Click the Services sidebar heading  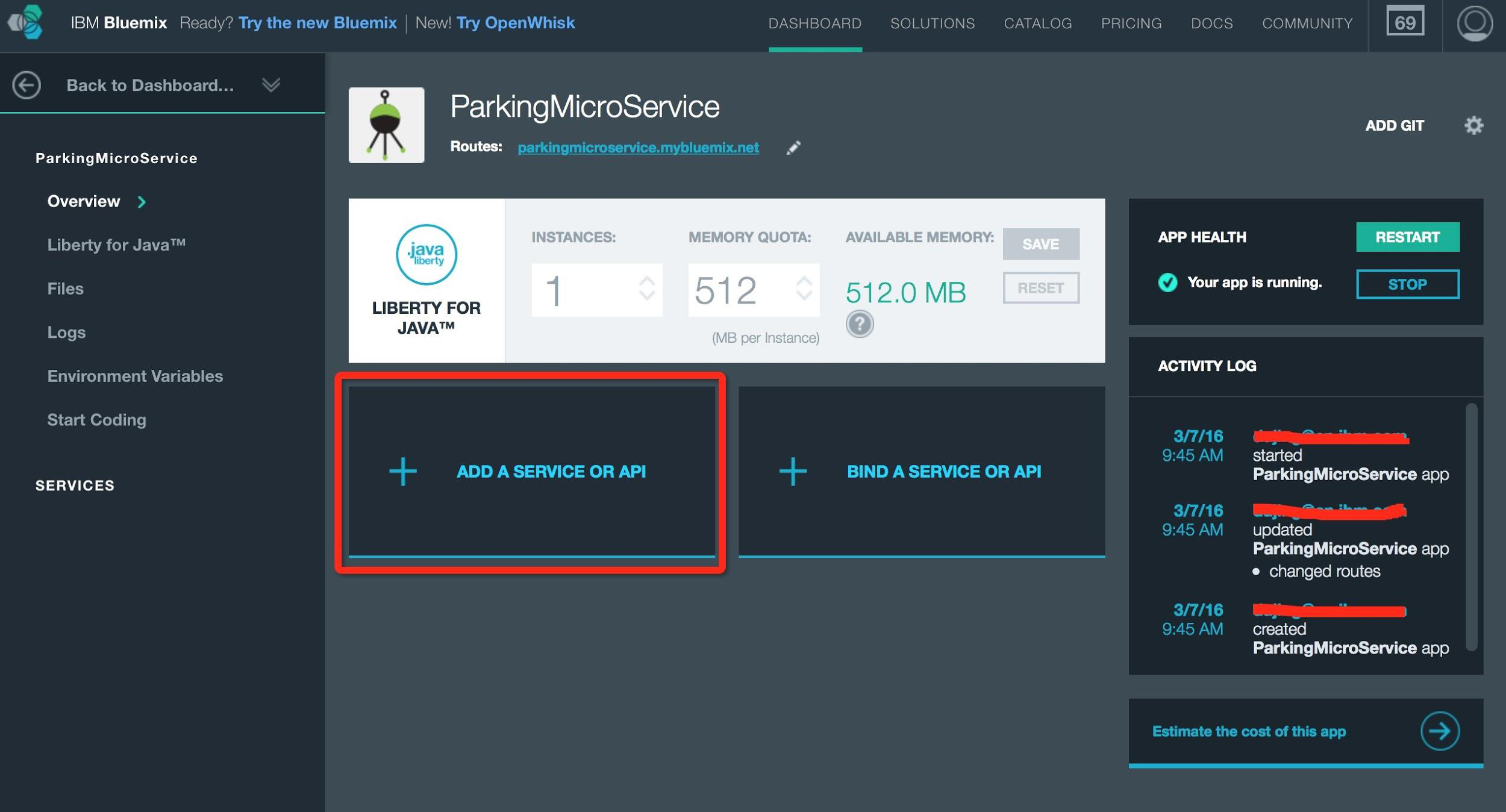[x=75, y=486]
